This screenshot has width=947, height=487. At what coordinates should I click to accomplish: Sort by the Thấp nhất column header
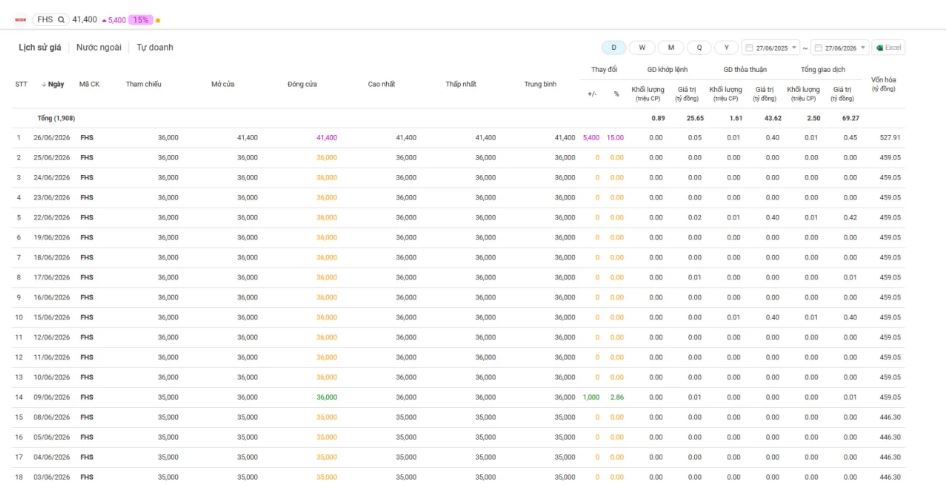point(461,84)
